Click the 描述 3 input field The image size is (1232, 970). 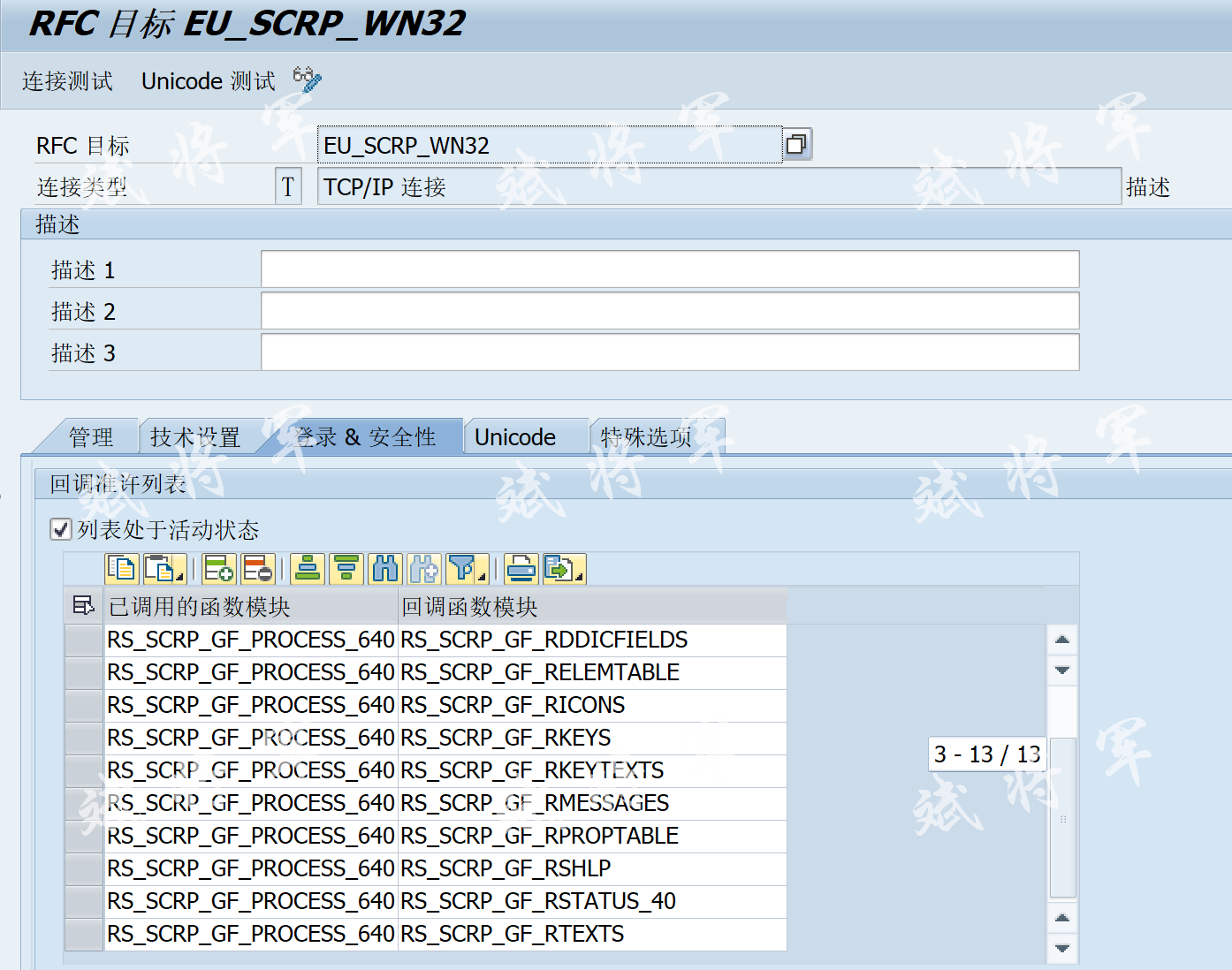point(670,352)
